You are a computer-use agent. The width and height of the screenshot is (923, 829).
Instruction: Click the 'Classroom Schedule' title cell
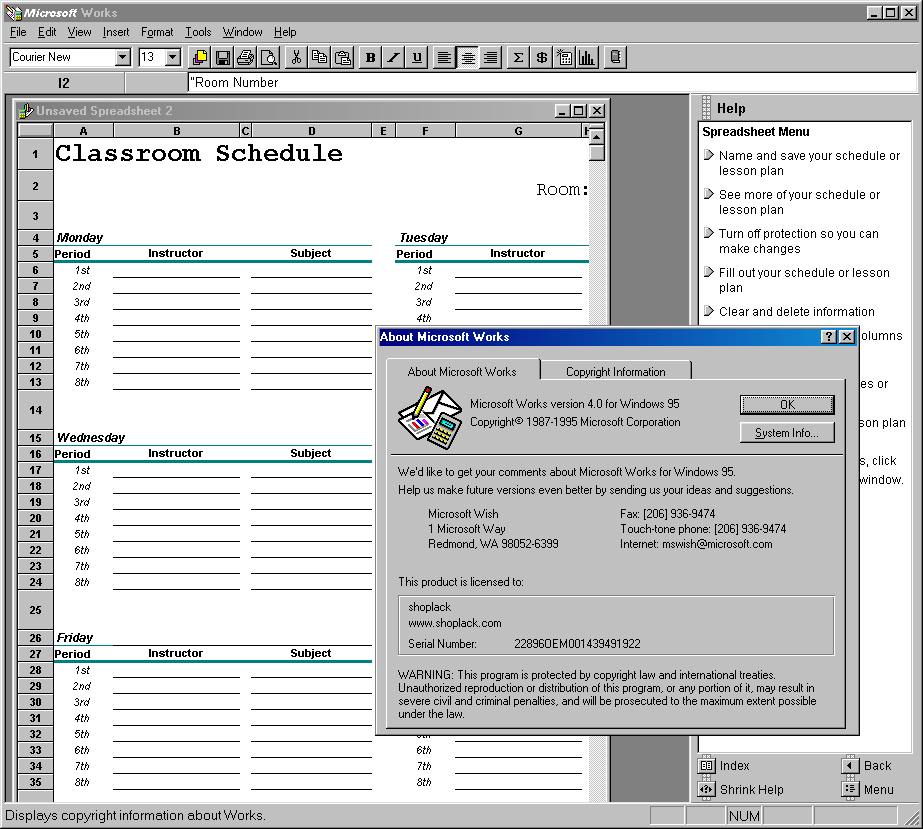click(x=199, y=154)
